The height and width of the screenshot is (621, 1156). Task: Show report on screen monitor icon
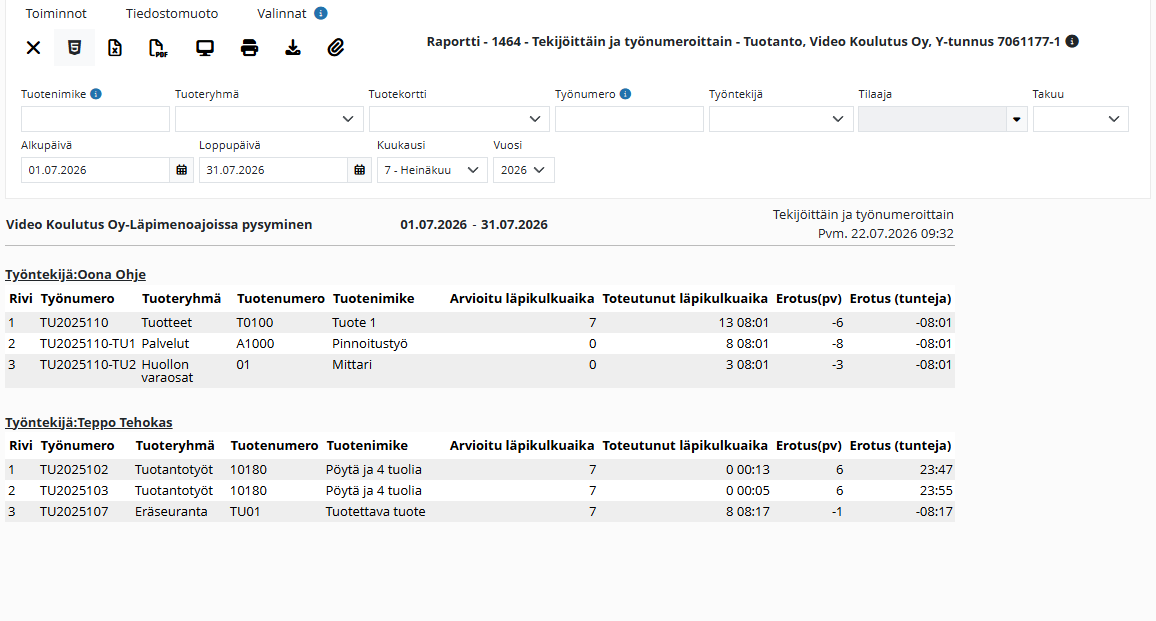click(x=205, y=48)
